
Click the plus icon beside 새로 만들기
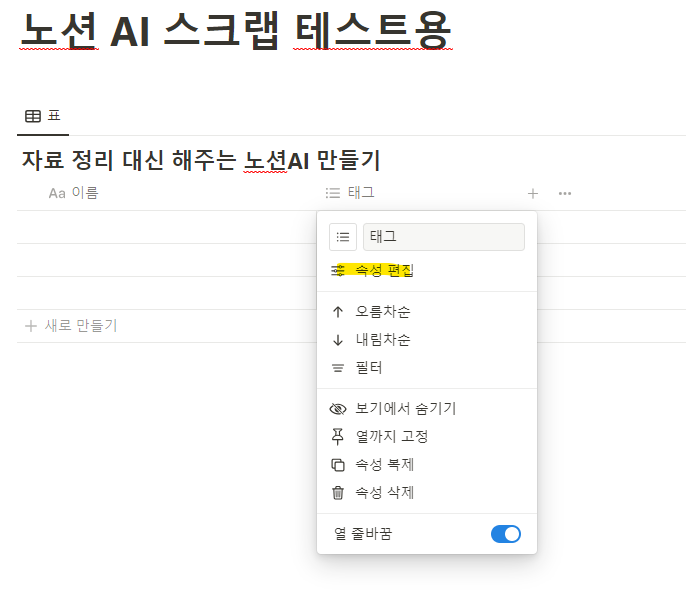pos(31,326)
